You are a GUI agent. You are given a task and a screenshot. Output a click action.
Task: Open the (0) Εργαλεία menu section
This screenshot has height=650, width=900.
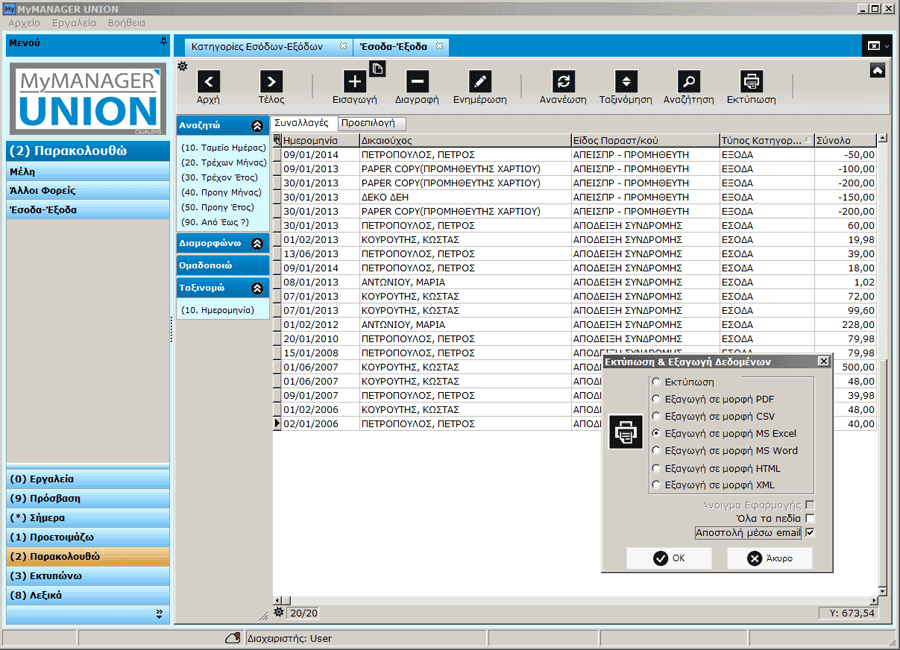coord(88,479)
